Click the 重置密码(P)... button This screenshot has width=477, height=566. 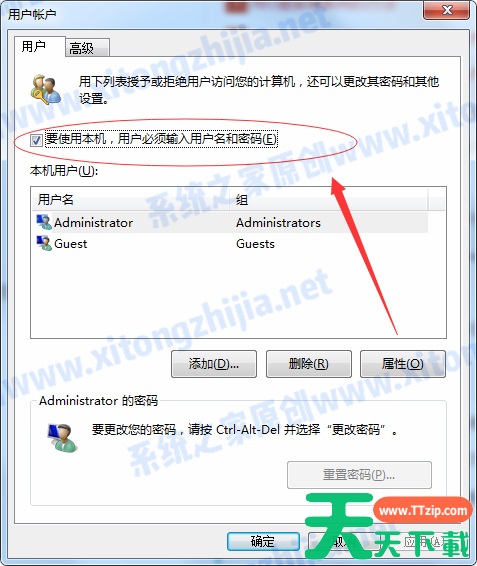pos(359,475)
